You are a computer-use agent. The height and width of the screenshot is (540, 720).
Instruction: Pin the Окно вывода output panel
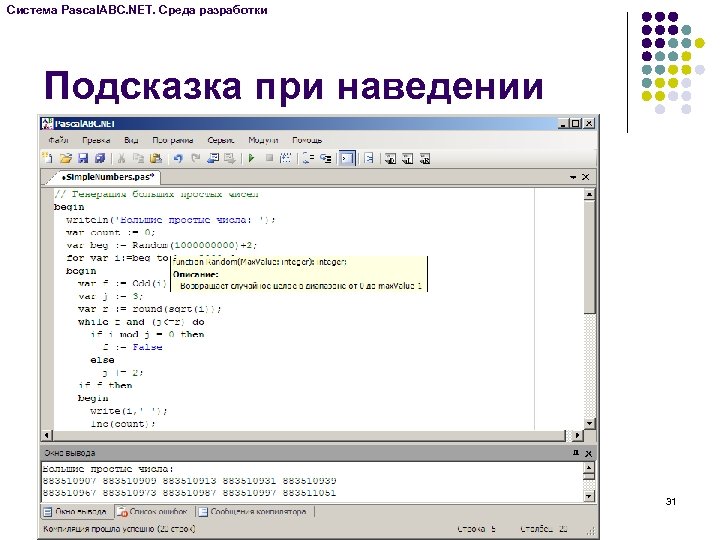(576, 453)
